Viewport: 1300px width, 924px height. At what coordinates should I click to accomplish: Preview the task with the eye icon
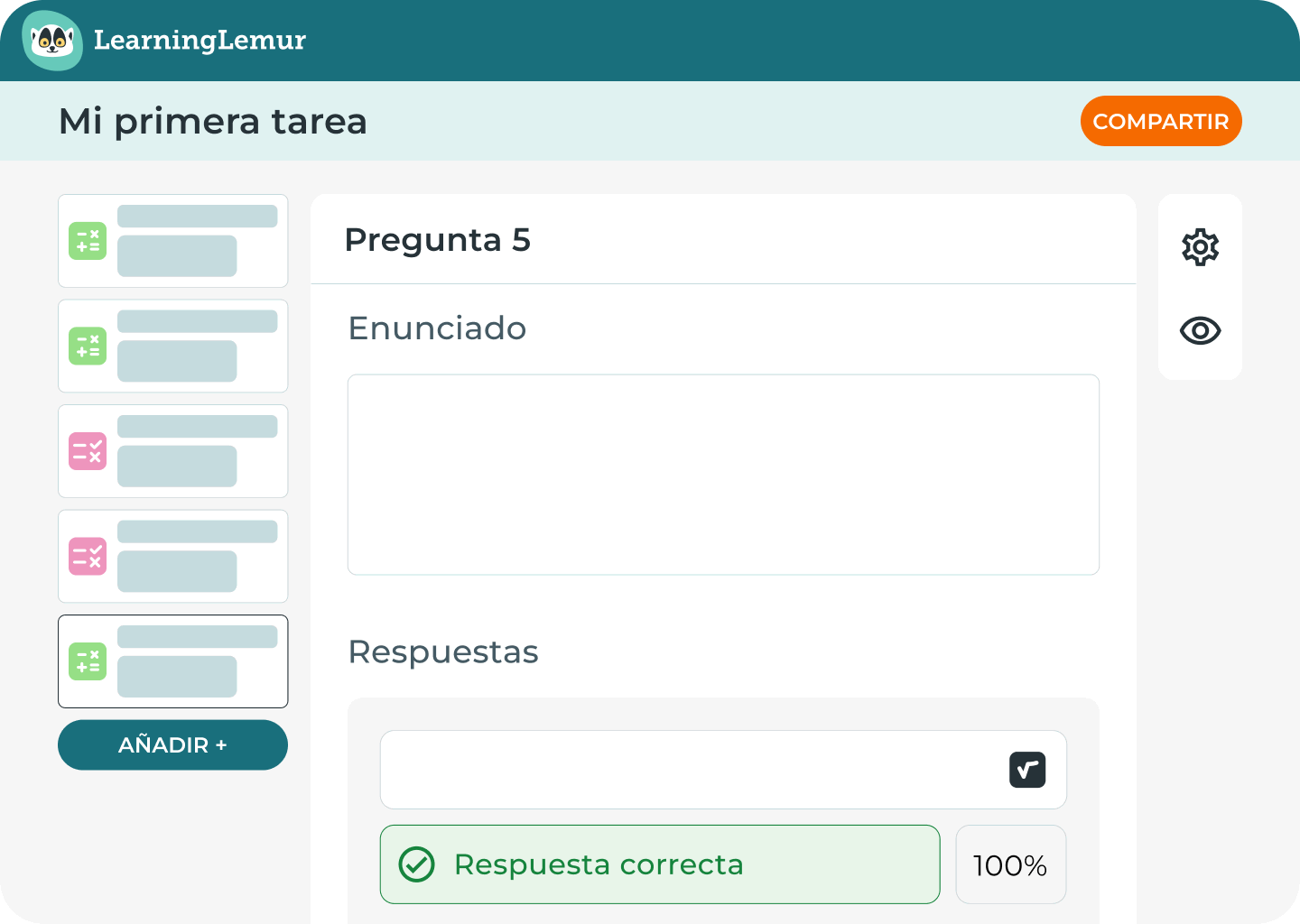pos(1200,331)
